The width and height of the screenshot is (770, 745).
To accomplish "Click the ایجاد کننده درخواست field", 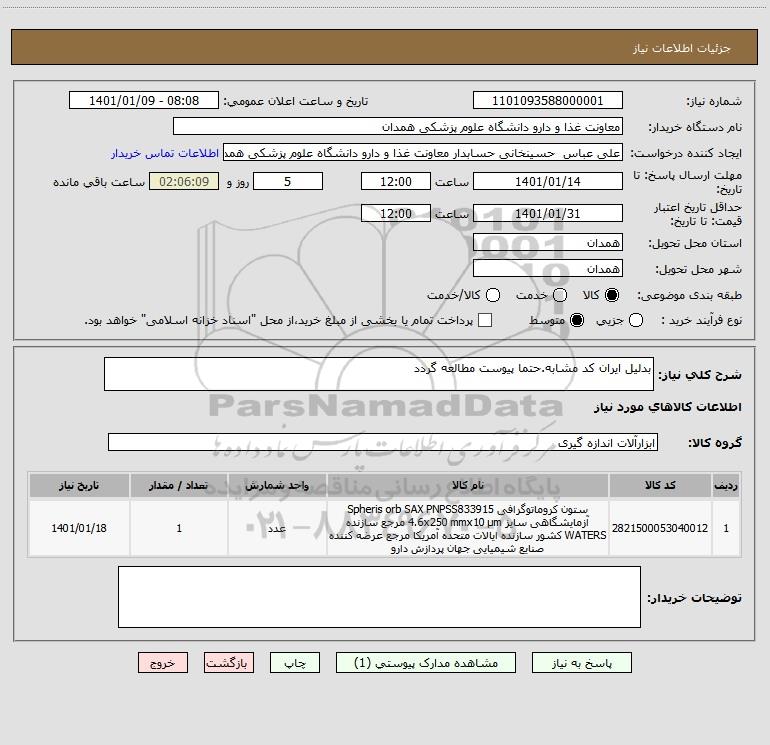I will 423,153.
